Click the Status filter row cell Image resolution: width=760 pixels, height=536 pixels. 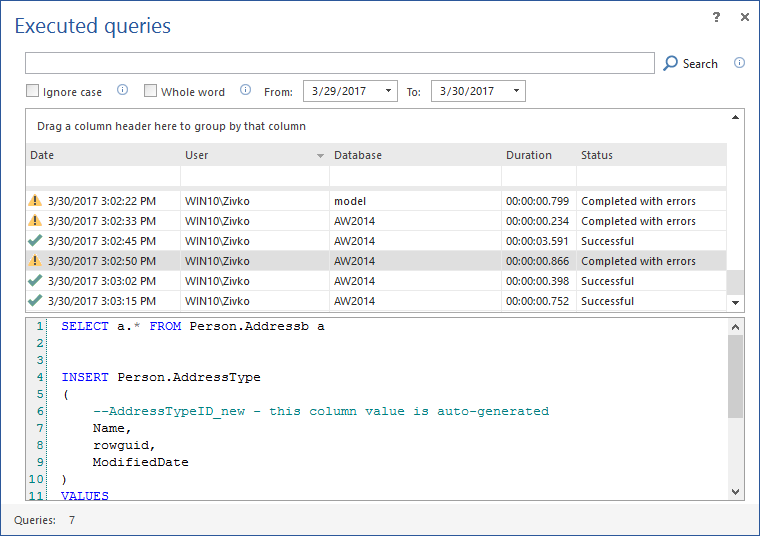click(651, 176)
